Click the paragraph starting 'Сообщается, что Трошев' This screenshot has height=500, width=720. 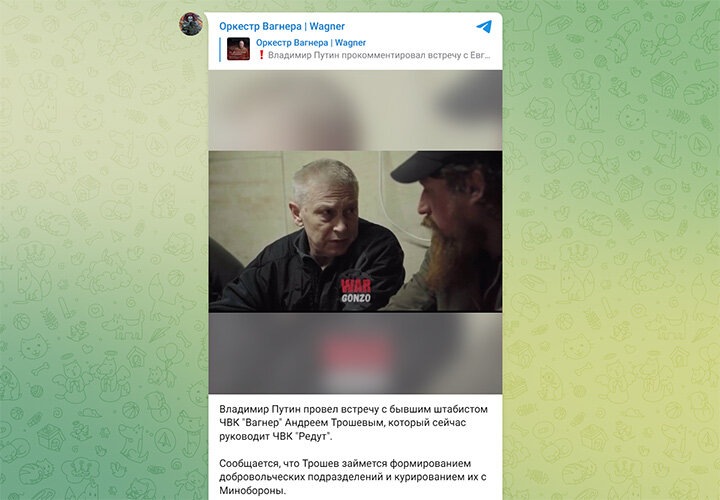[x=353, y=477]
